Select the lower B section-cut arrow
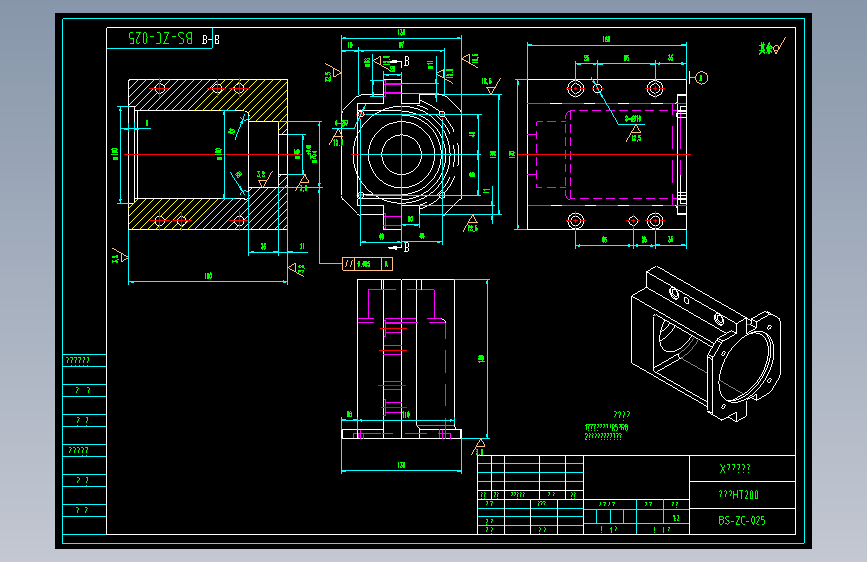 pyautogui.click(x=400, y=247)
